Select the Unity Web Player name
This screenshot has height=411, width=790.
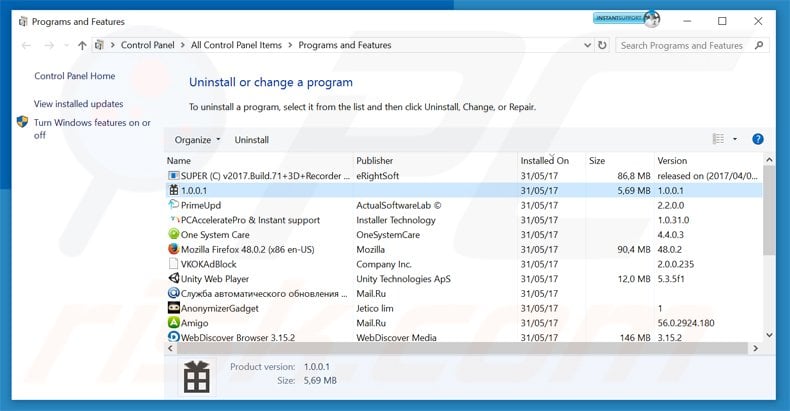coord(215,279)
